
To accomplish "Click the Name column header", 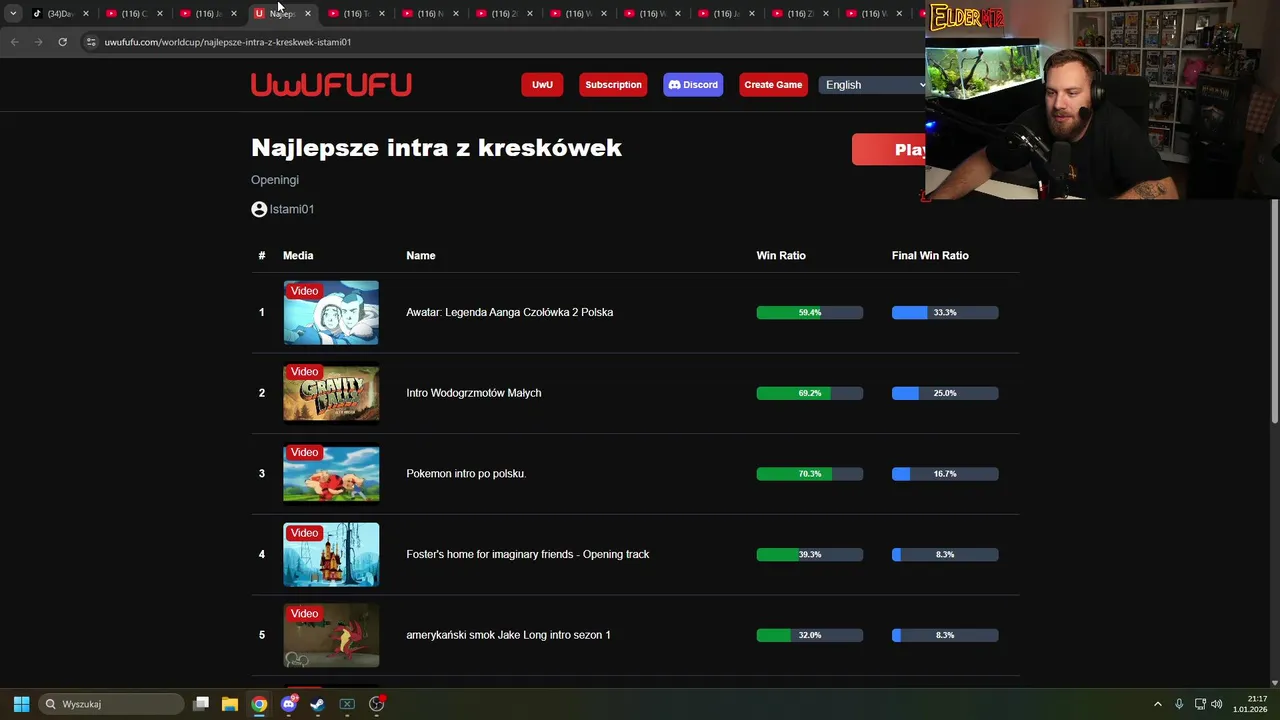I will (x=421, y=256).
